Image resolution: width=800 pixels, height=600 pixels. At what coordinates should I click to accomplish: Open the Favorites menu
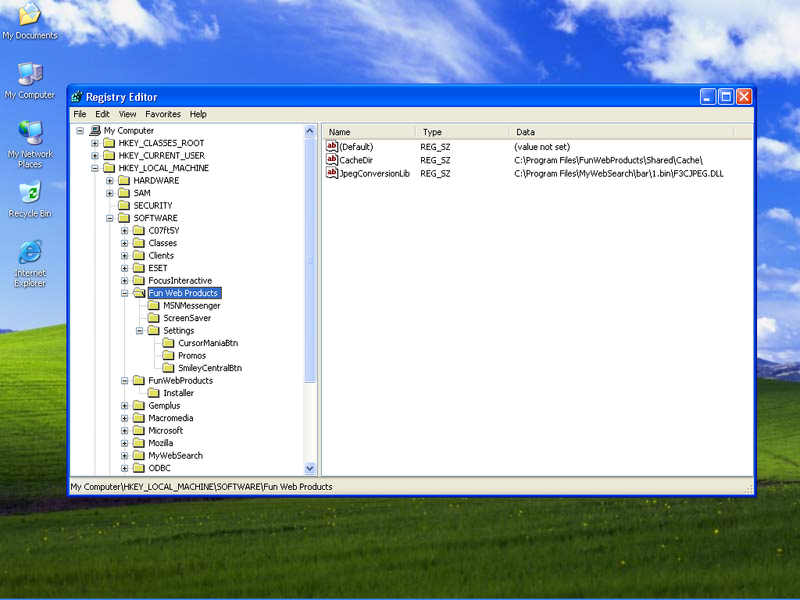click(x=163, y=114)
